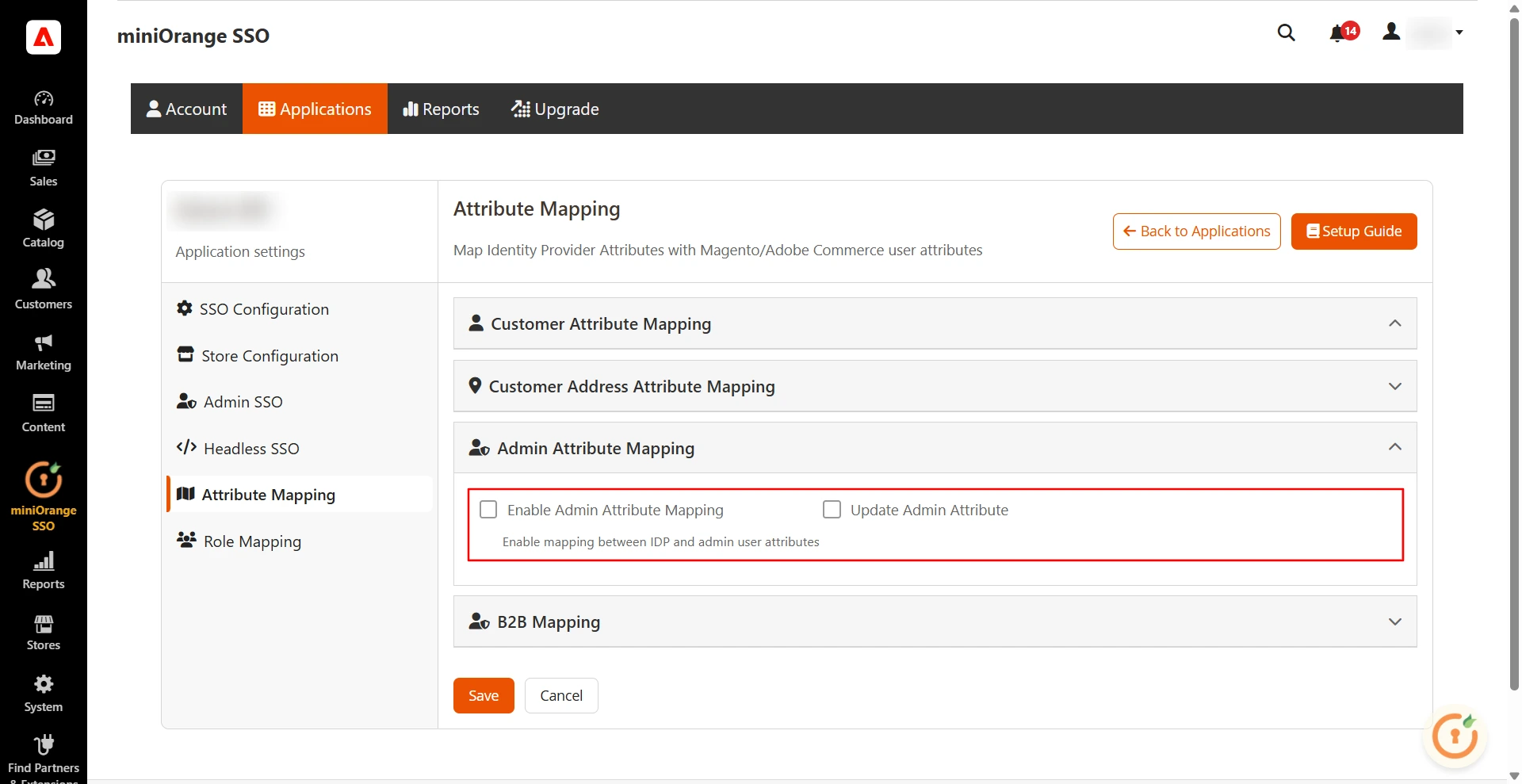Open Admin SSO settings menu
The width and height of the screenshot is (1522, 784).
pyautogui.click(x=300, y=402)
